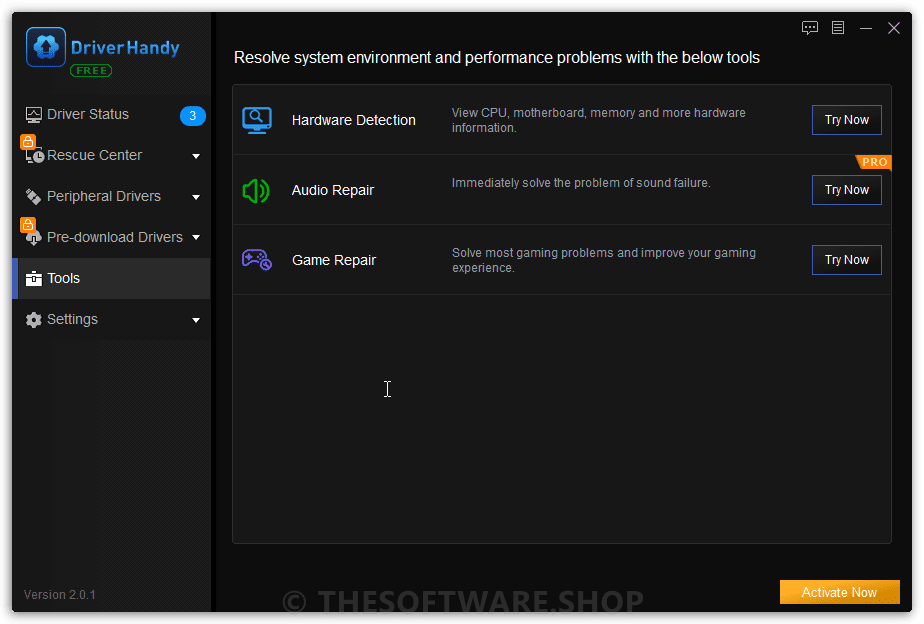The image size is (924, 624).
Task: Click the Peripheral Drivers plug icon
Action: click(x=33, y=196)
